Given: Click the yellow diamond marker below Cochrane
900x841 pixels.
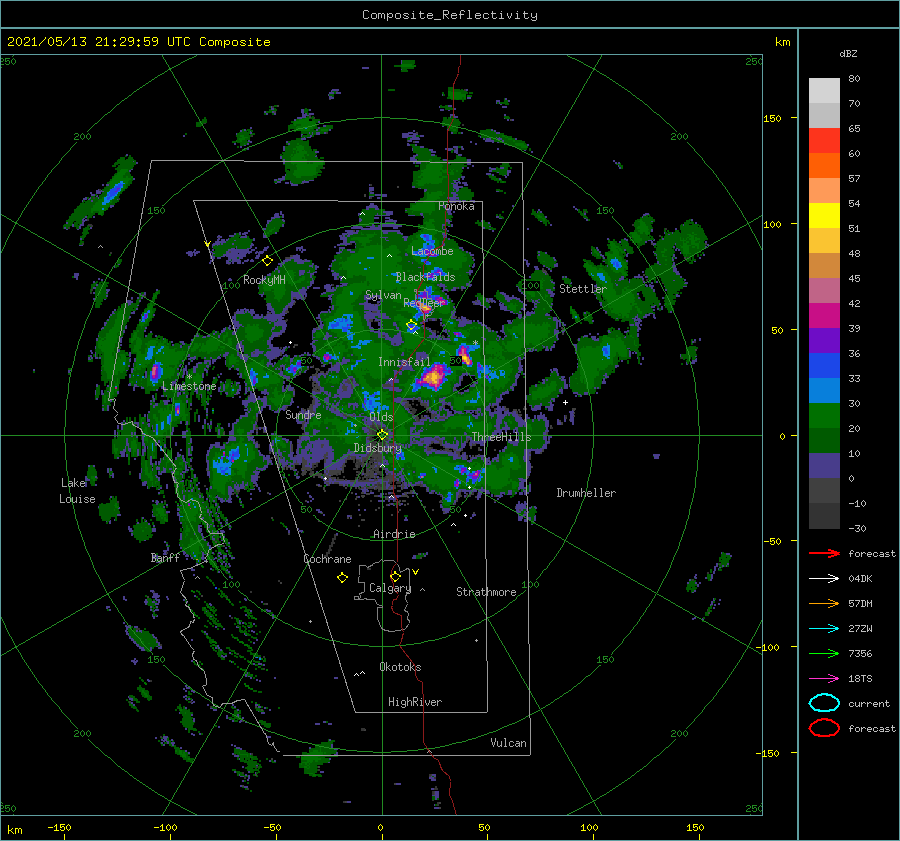Looking at the screenshot, I should [x=342, y=578].
